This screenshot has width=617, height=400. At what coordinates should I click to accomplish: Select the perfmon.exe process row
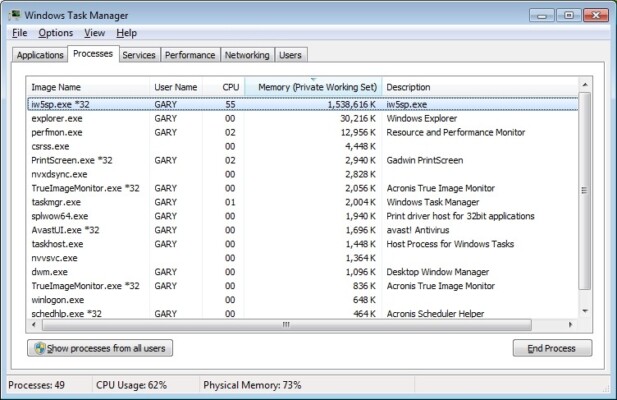57,131
